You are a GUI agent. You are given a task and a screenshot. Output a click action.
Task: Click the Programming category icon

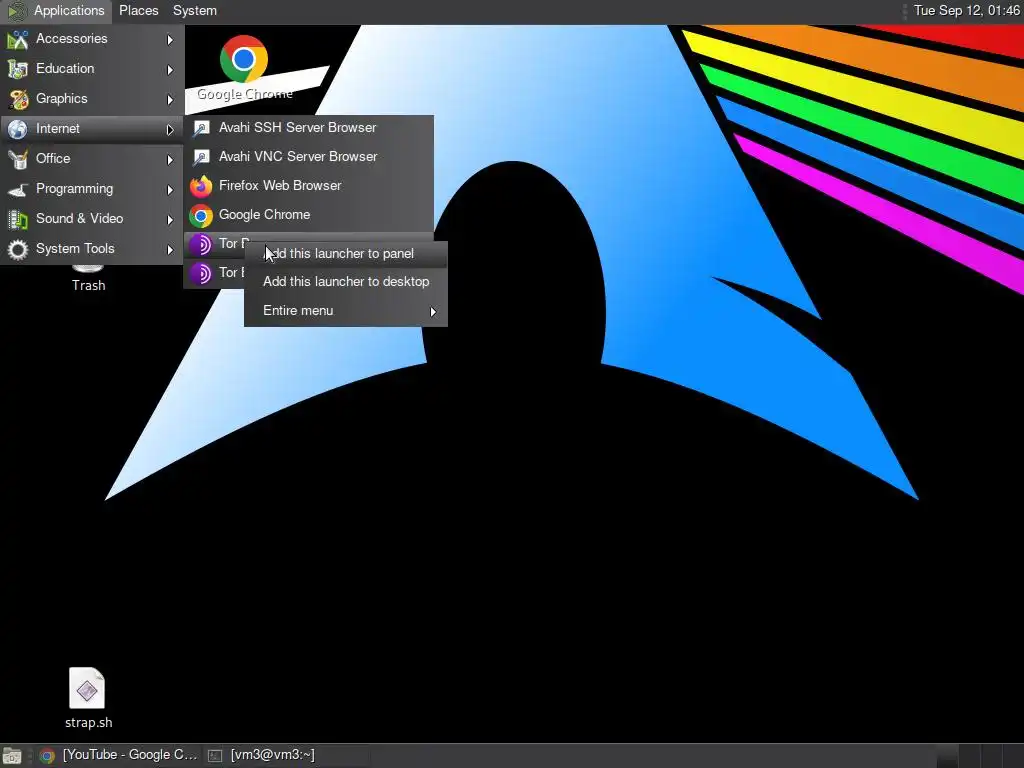tap(18, 189)
